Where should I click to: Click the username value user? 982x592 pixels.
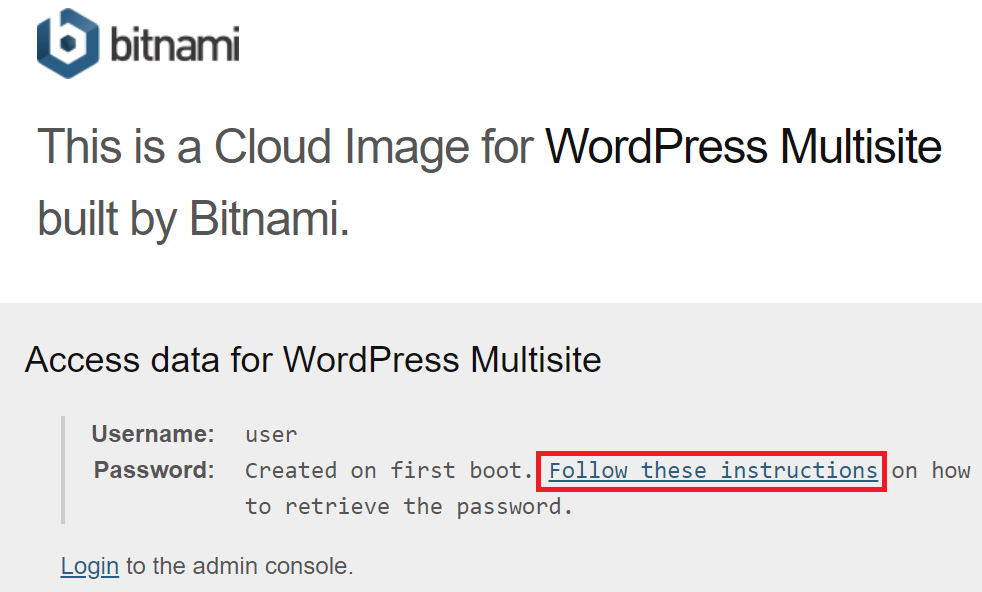coord(271,435)
